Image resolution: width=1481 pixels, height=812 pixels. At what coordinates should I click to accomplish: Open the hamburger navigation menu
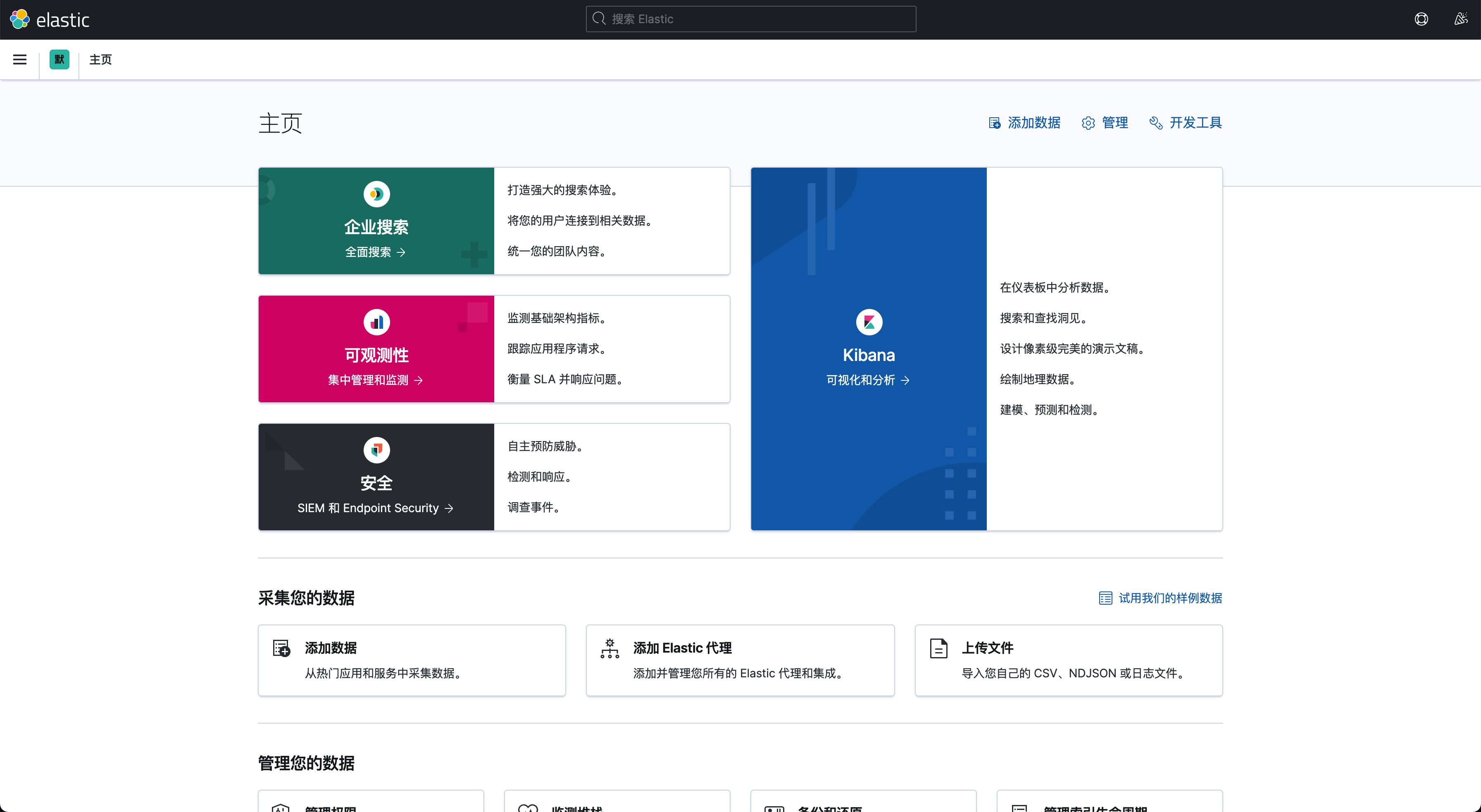19,59
